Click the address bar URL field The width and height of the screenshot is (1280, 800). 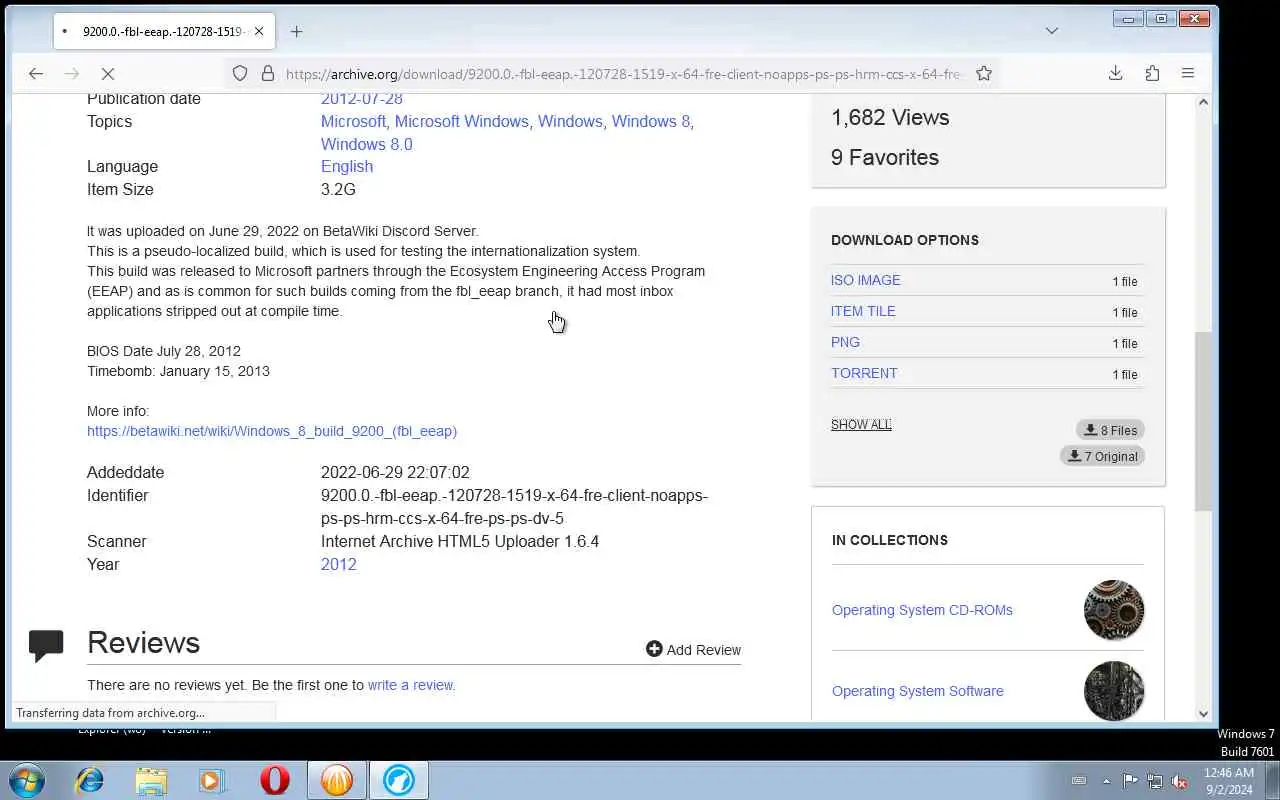click(x=622, y=73)
